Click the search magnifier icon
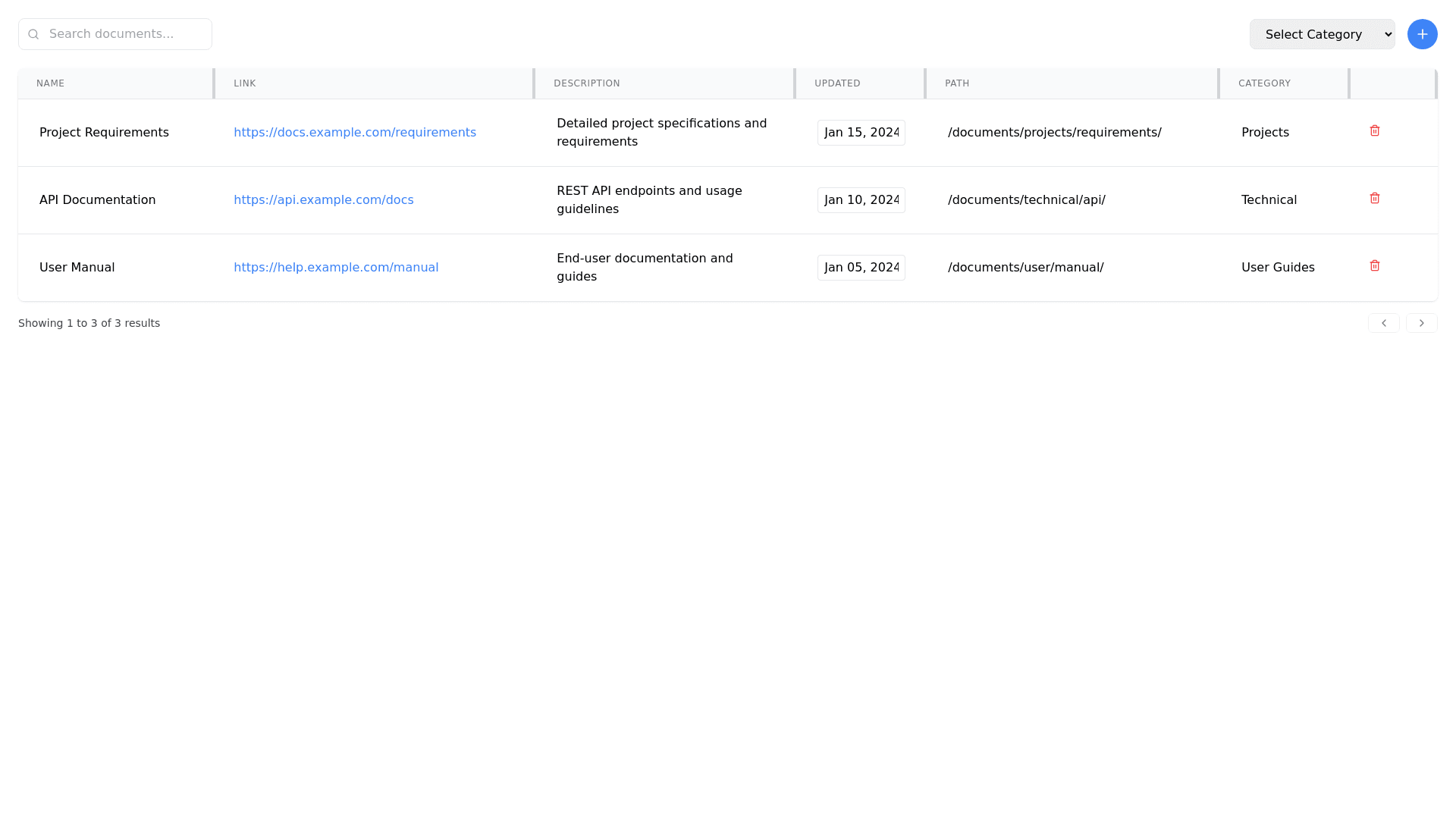 pyautogui.click(x=33, y=34)
